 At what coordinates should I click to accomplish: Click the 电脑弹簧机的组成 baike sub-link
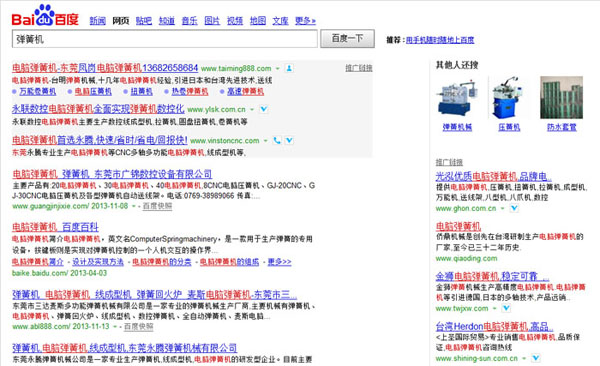click(229, 262)
